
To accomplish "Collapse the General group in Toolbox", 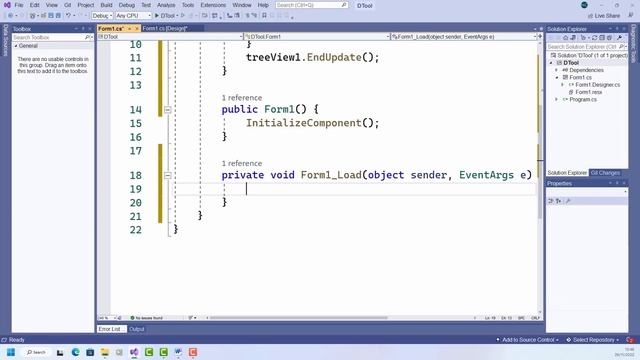I will [16, 46].
